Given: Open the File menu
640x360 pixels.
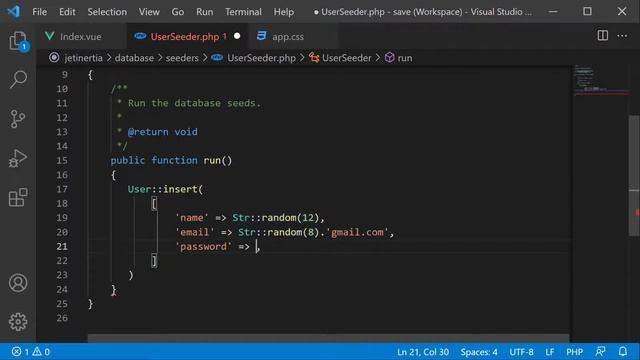Looking at the screenshot, I should pyautogui.click(x=40, y=12).
